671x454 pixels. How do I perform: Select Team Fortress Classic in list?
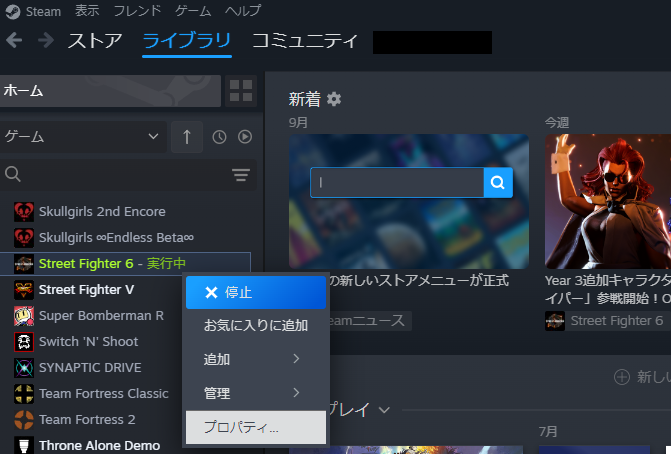[104, 394]
